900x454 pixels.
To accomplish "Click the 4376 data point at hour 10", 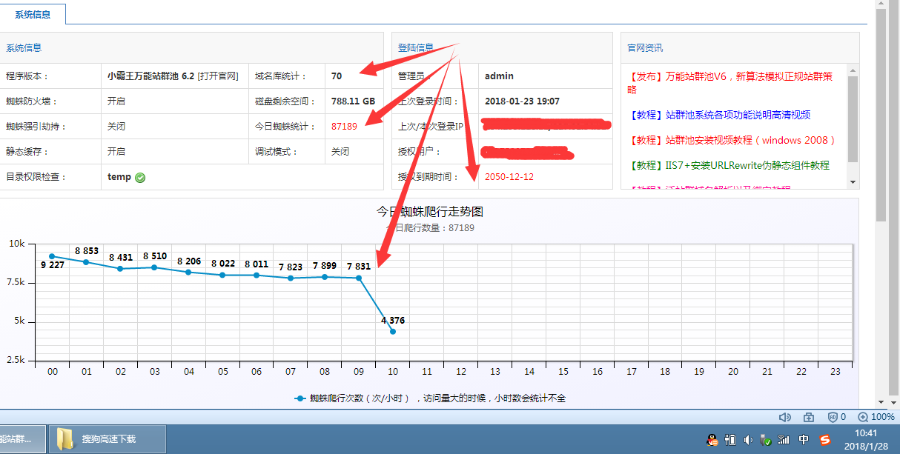I will coord(392,331).
